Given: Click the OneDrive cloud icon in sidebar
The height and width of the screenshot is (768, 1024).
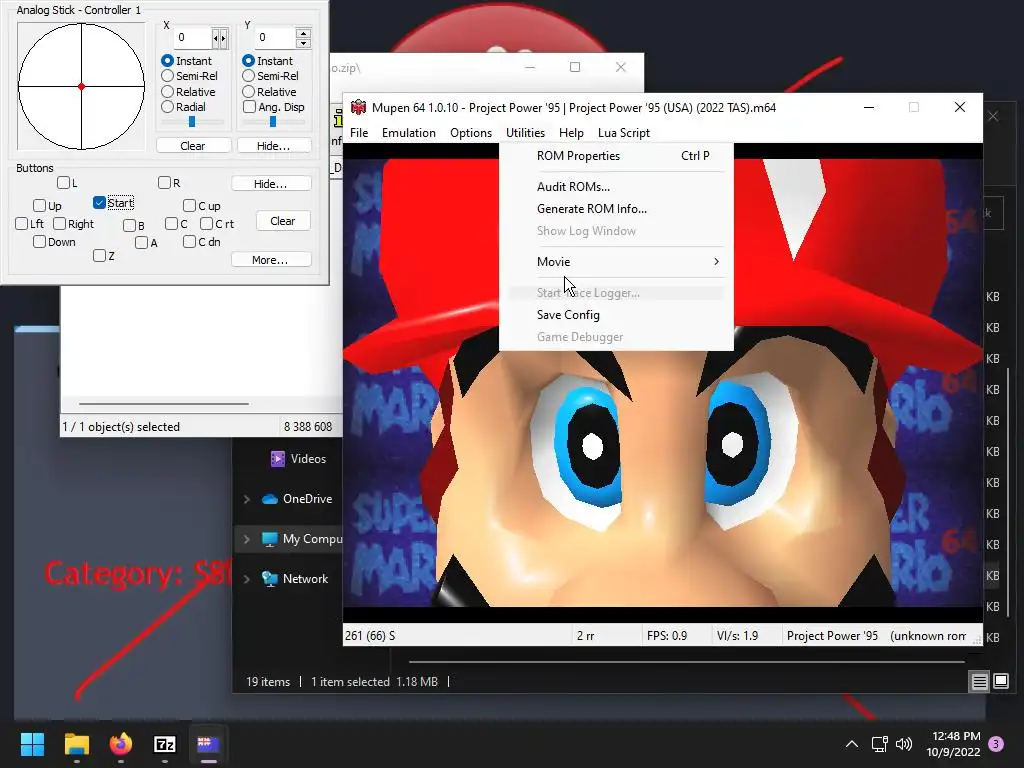Looking at the screenshot, I should pos(270,499).
